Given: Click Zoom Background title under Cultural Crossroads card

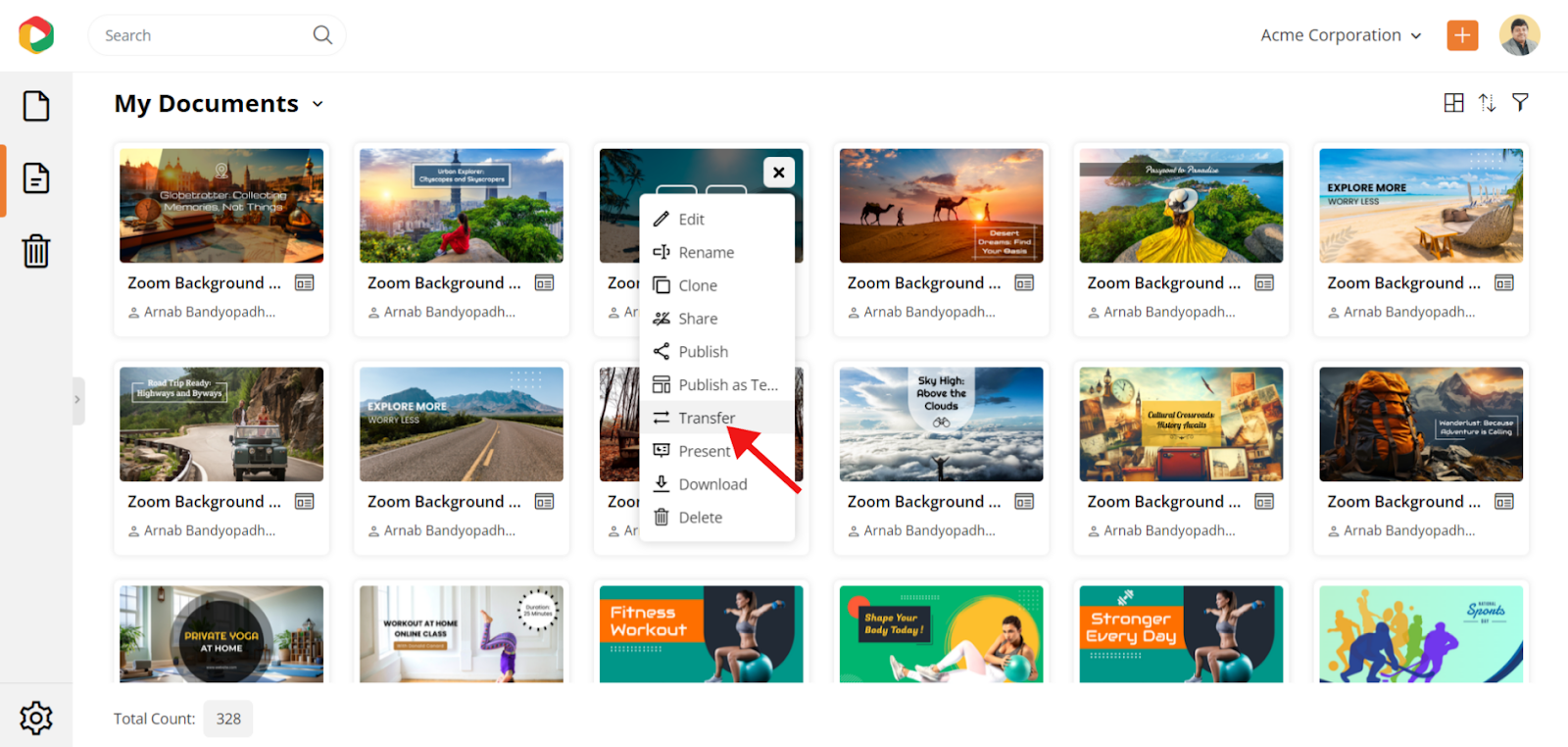Looking at the screenshot, I should point(1164,502).
